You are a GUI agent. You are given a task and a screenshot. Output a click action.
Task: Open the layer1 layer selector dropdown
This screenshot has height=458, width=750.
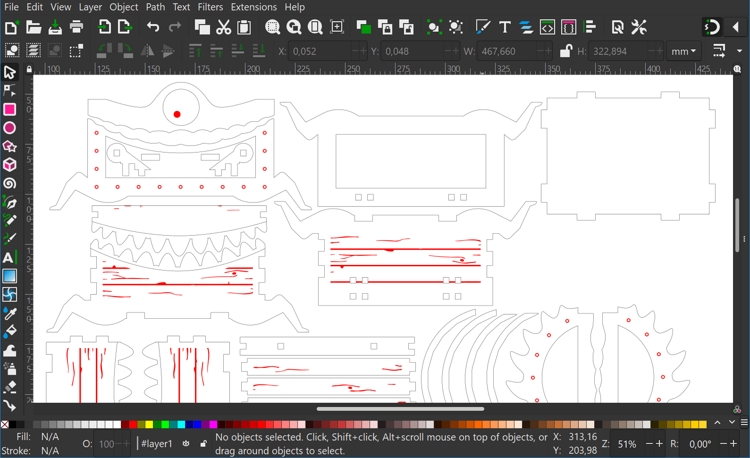click(x=157, y=444)
